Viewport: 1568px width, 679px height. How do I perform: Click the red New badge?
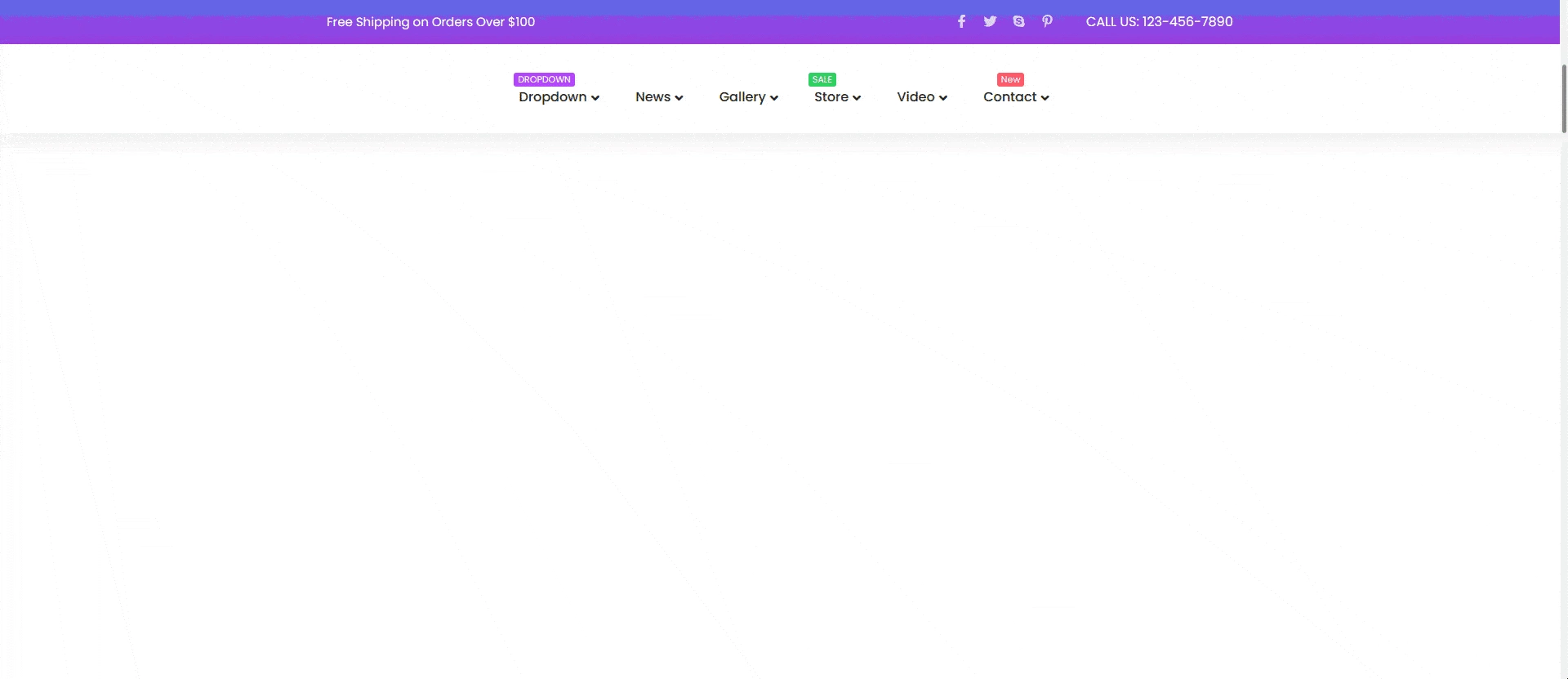1010,79
